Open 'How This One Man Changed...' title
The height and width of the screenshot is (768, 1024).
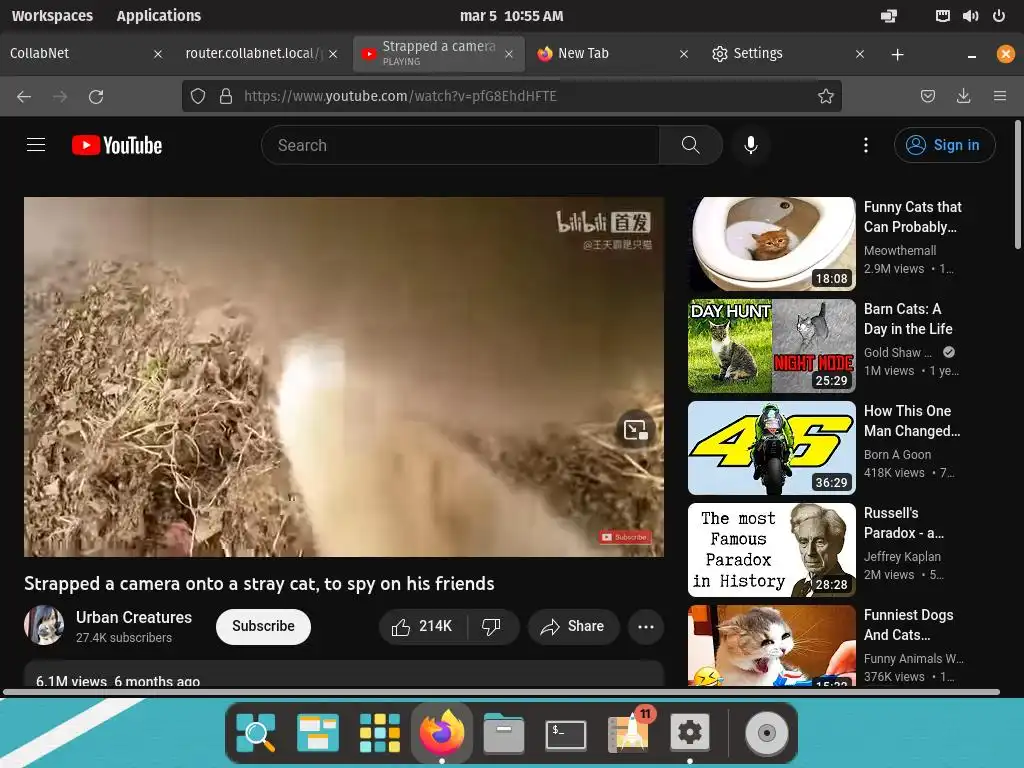(912, 421)
